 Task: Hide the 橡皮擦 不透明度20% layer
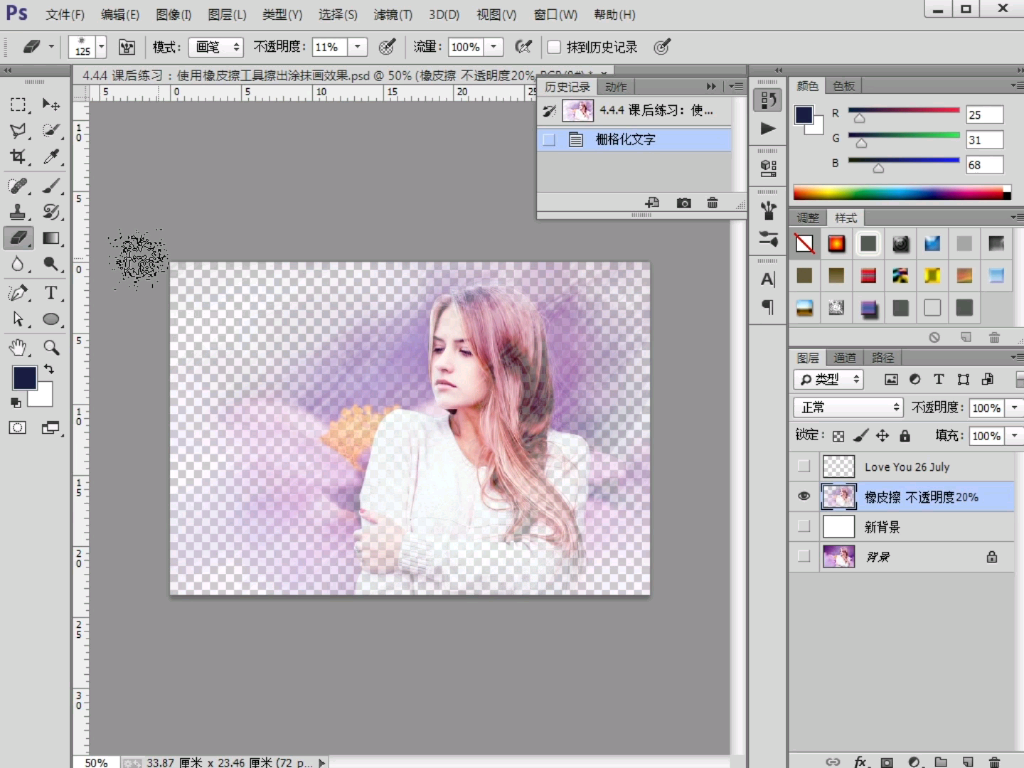804,497
